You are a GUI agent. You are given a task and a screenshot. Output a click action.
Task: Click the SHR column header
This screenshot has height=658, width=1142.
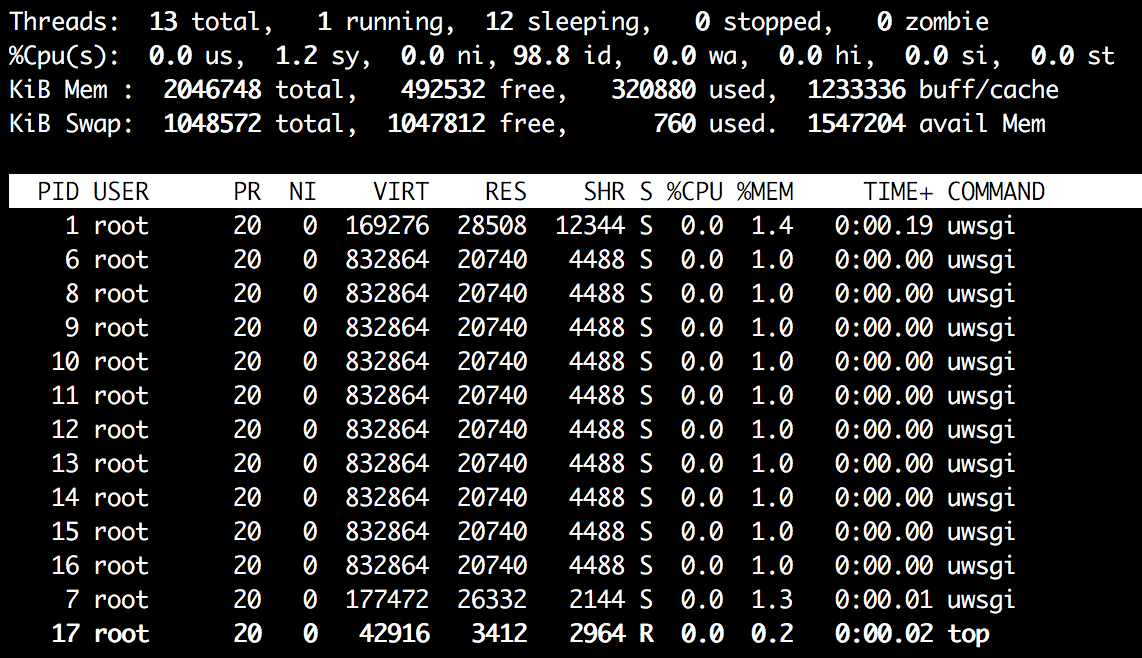[604, 192]
